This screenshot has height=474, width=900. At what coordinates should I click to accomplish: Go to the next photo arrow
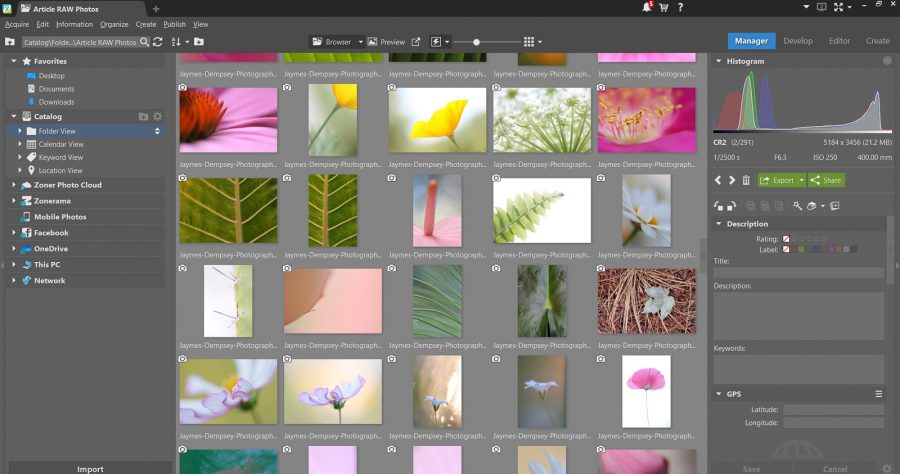coord(732,180)
